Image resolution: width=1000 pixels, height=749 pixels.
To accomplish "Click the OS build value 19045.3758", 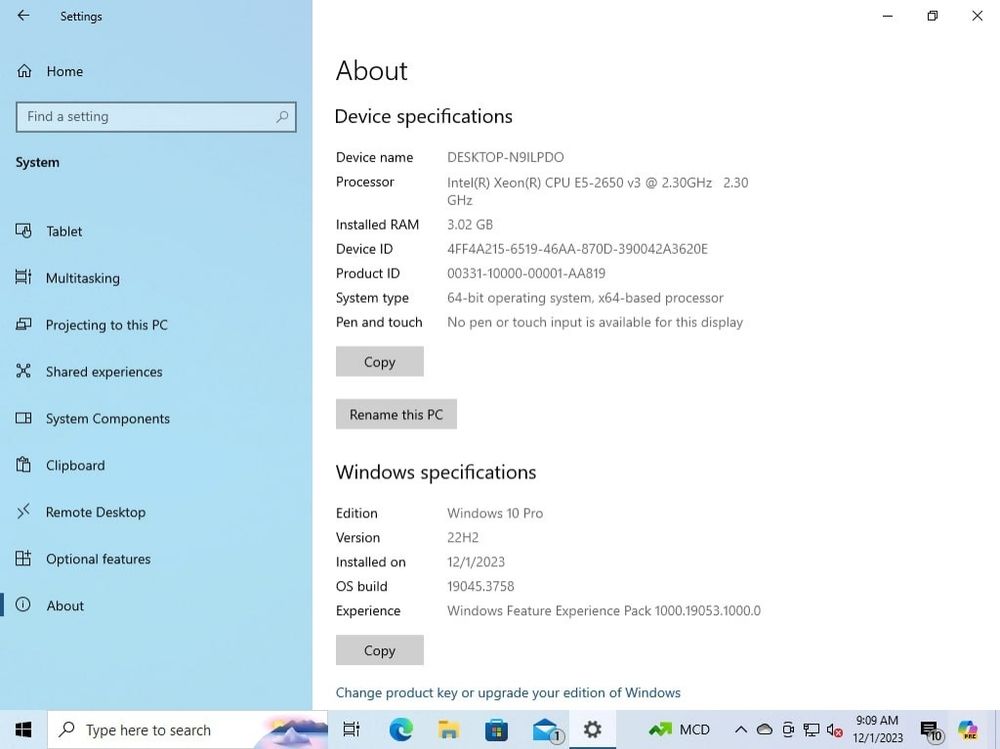I will (x=480, y=586).
